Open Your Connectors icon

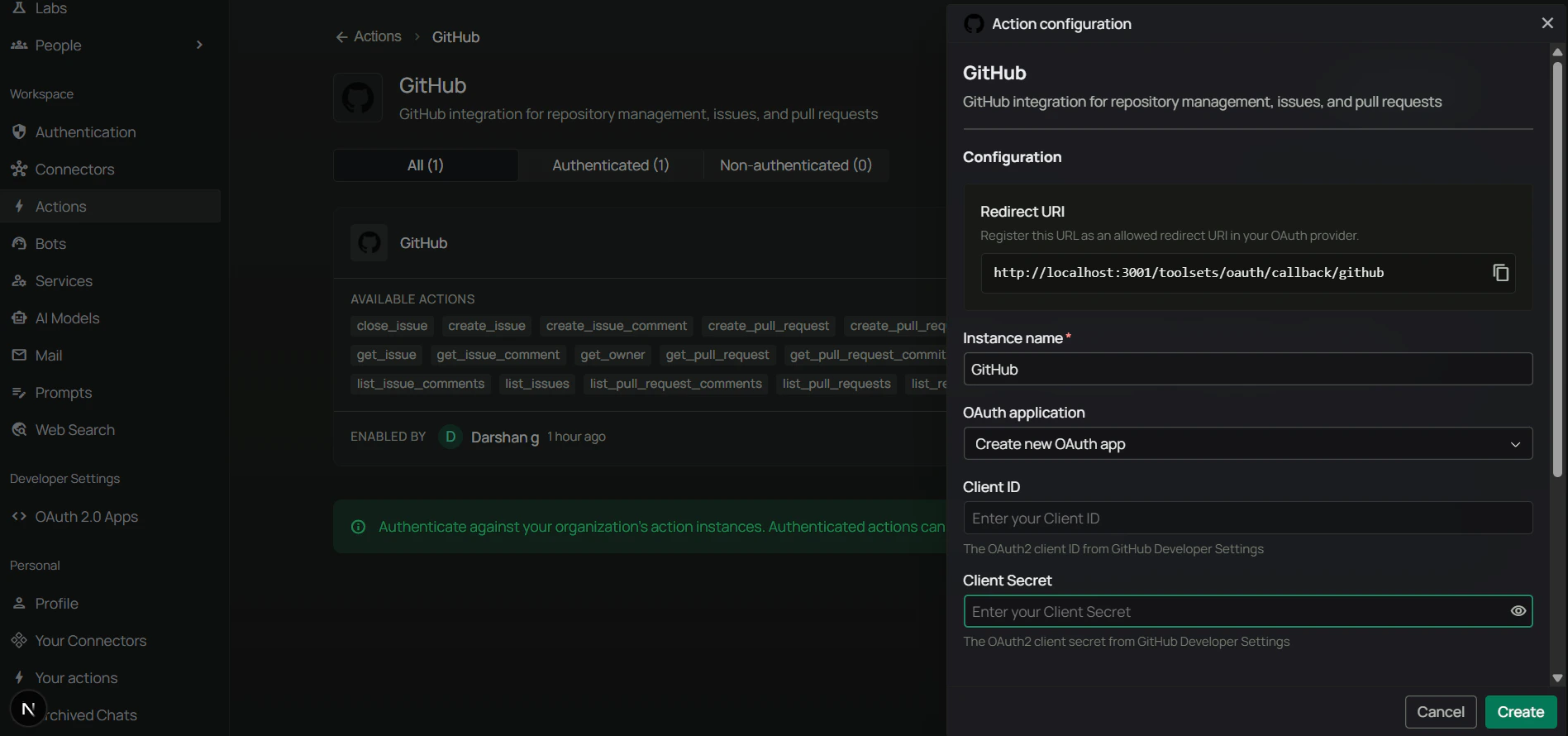point(19,640)
